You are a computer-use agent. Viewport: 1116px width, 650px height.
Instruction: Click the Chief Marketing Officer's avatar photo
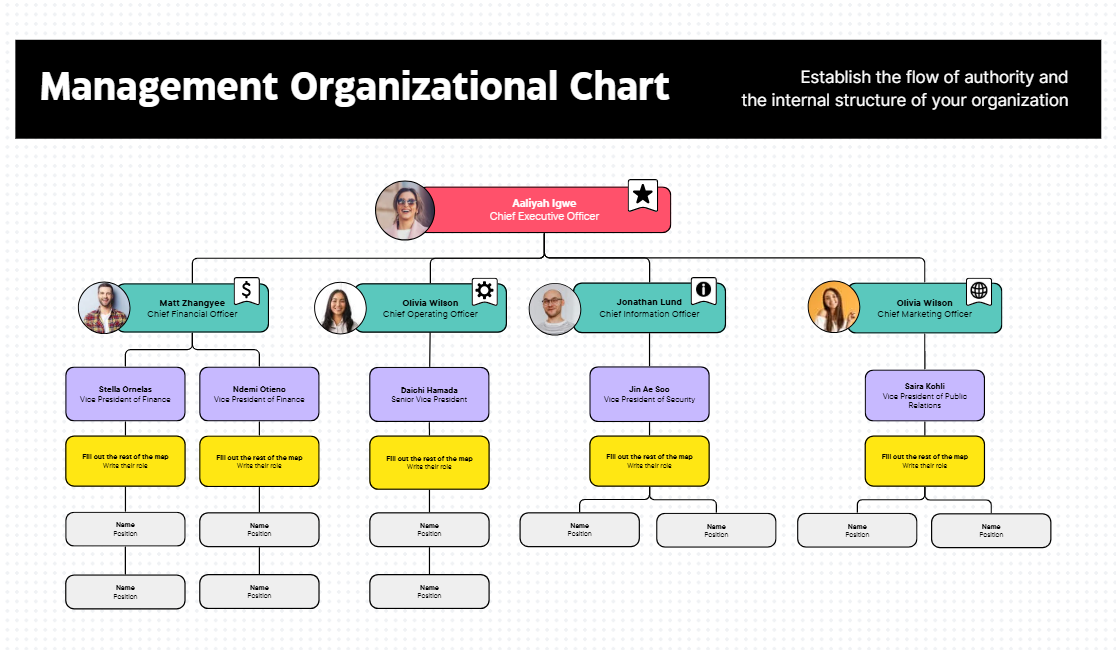click(x=833, y=307)
